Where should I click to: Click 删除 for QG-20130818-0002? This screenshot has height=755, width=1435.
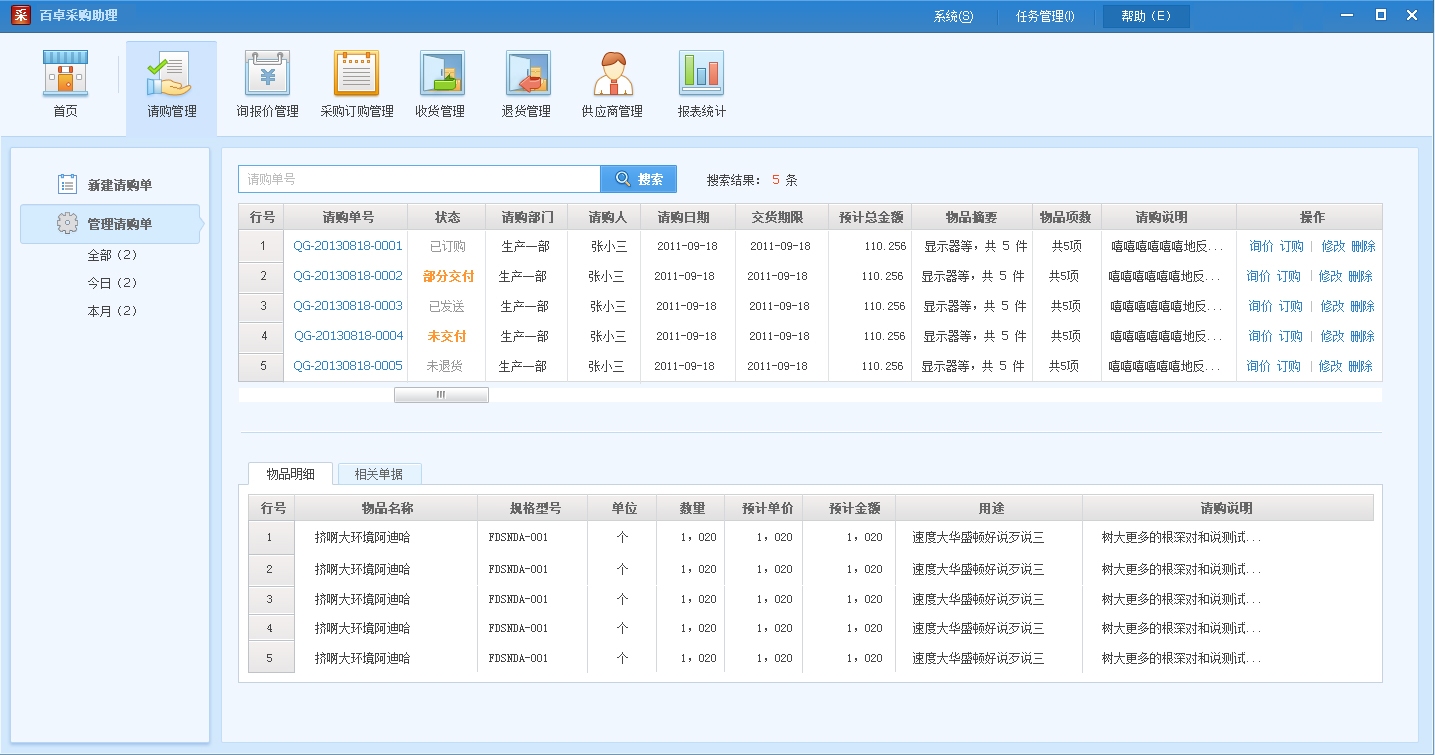1360,276
